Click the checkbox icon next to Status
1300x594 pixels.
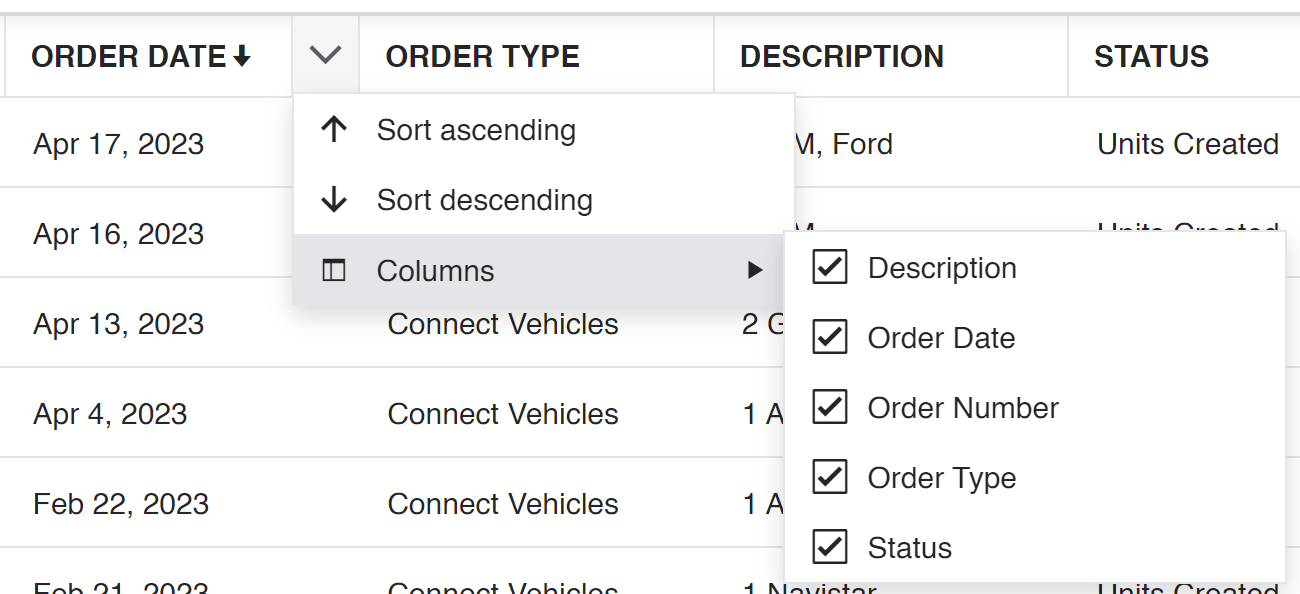click(x=829, y=547)
